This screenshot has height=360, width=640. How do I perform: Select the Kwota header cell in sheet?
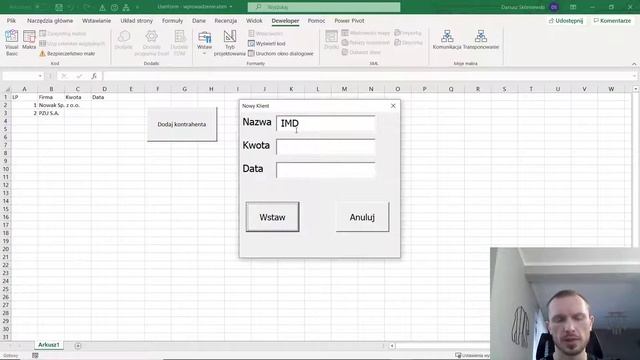point(78,97)
